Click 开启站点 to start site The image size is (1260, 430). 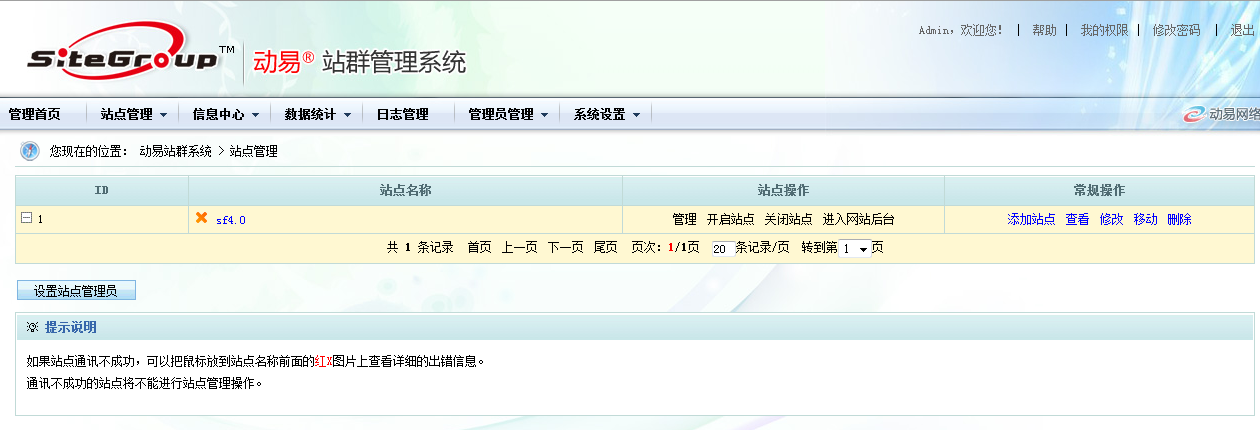(x=730, y=219)
